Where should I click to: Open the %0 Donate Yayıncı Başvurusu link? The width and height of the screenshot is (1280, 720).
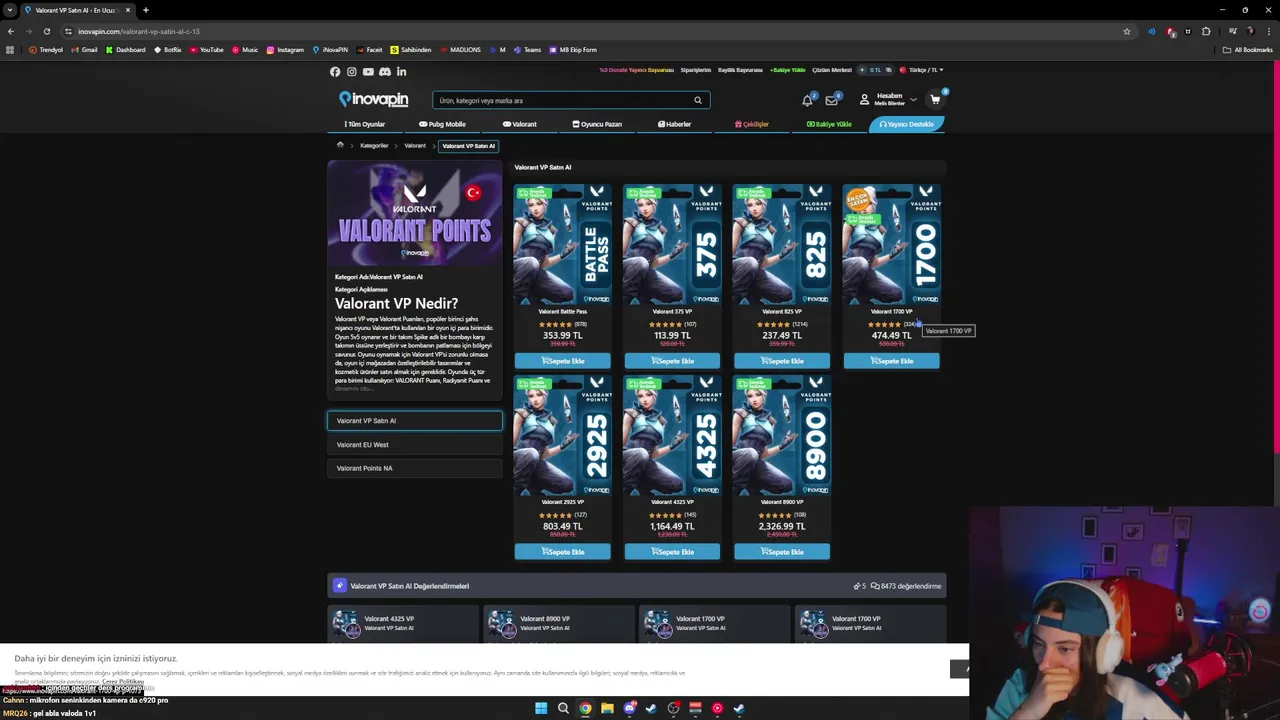[x=637, y=70]
